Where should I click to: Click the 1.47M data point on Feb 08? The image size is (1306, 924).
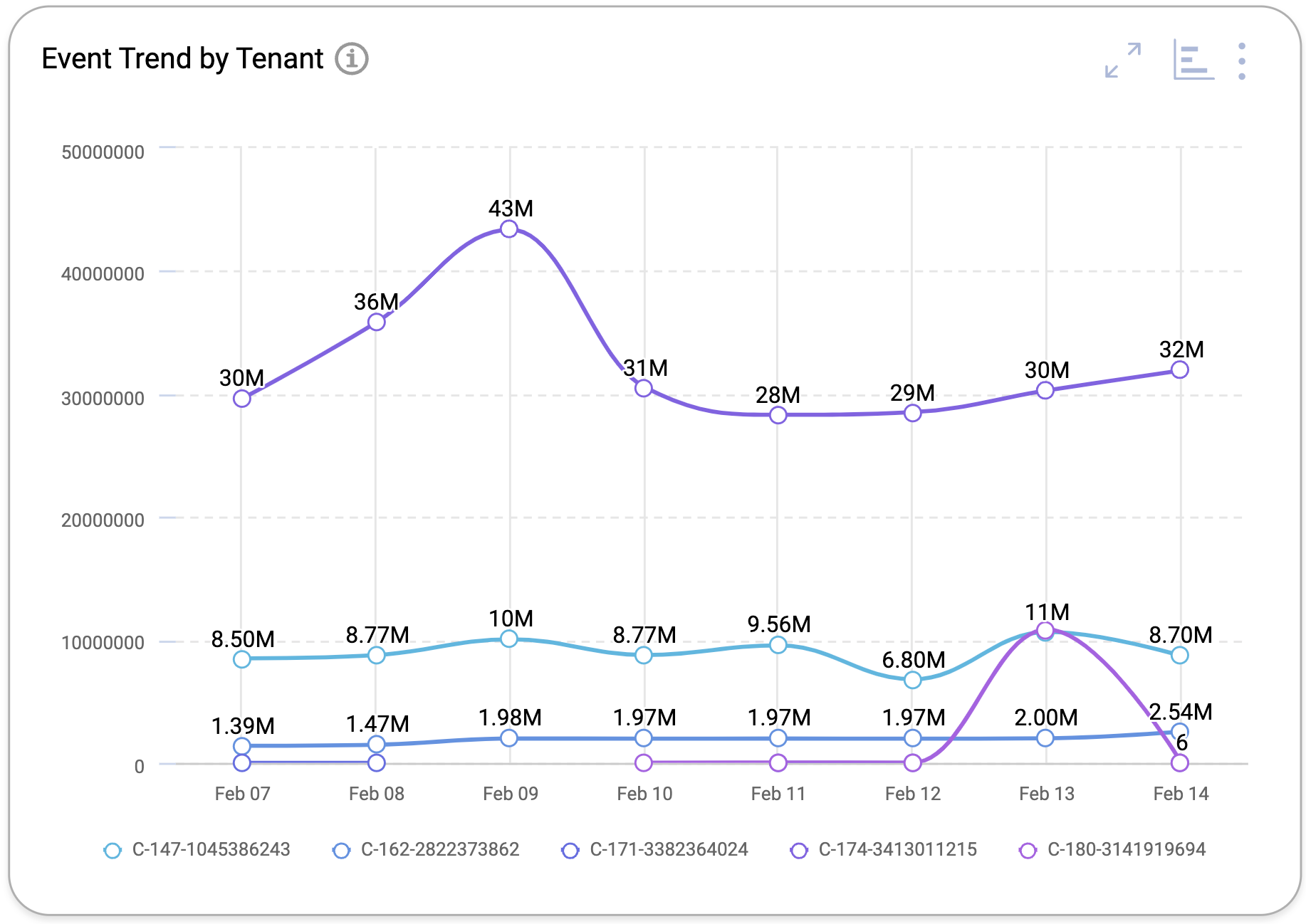[377, 744]
